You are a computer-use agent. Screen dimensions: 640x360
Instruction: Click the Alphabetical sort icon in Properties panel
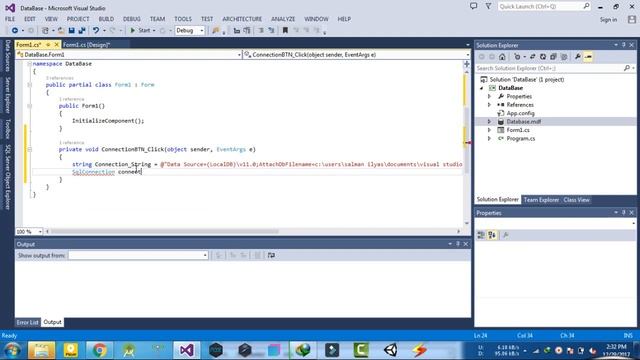click(492, 235)
